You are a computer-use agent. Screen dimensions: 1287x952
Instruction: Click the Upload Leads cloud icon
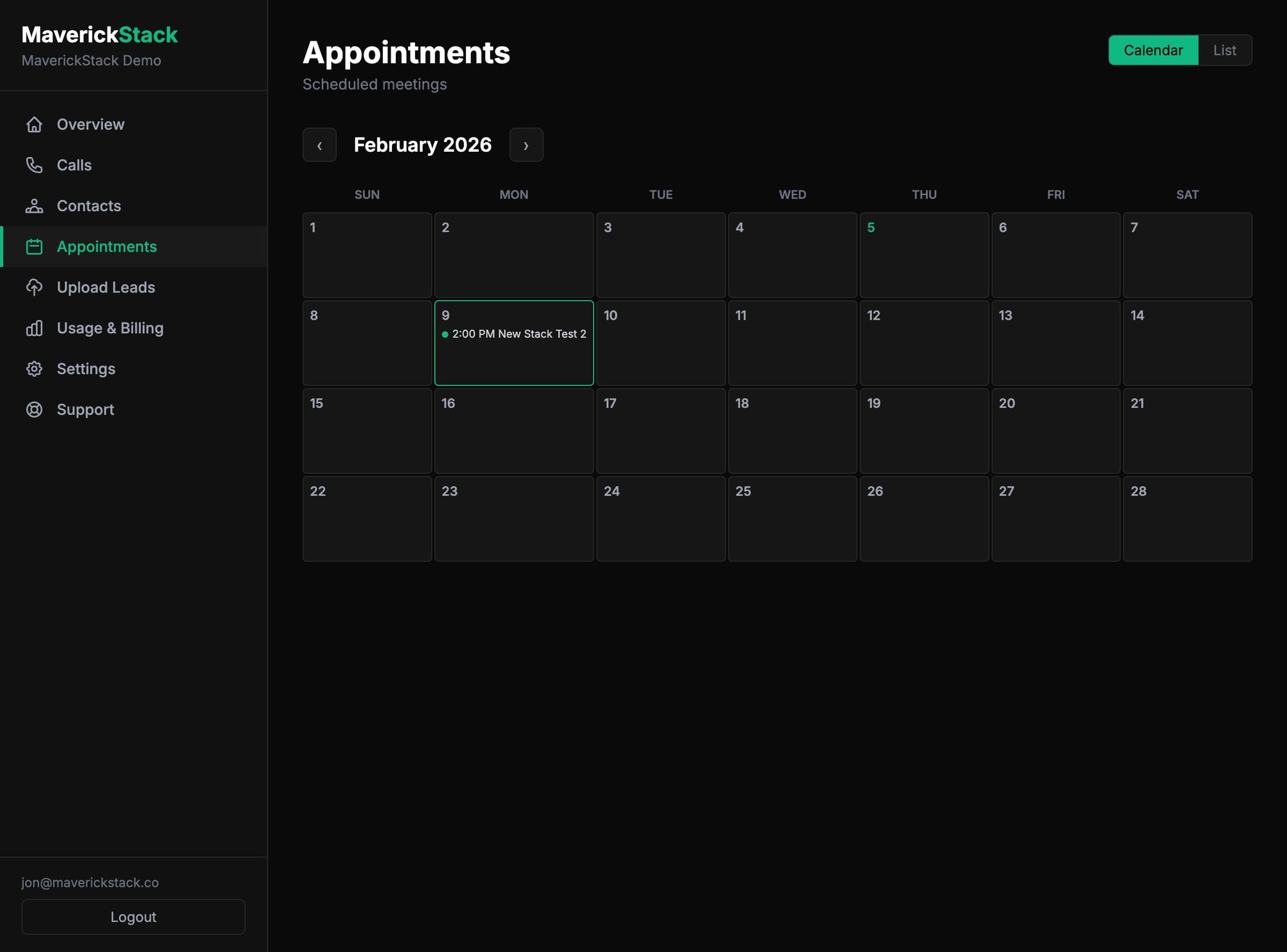pos(35,288)
